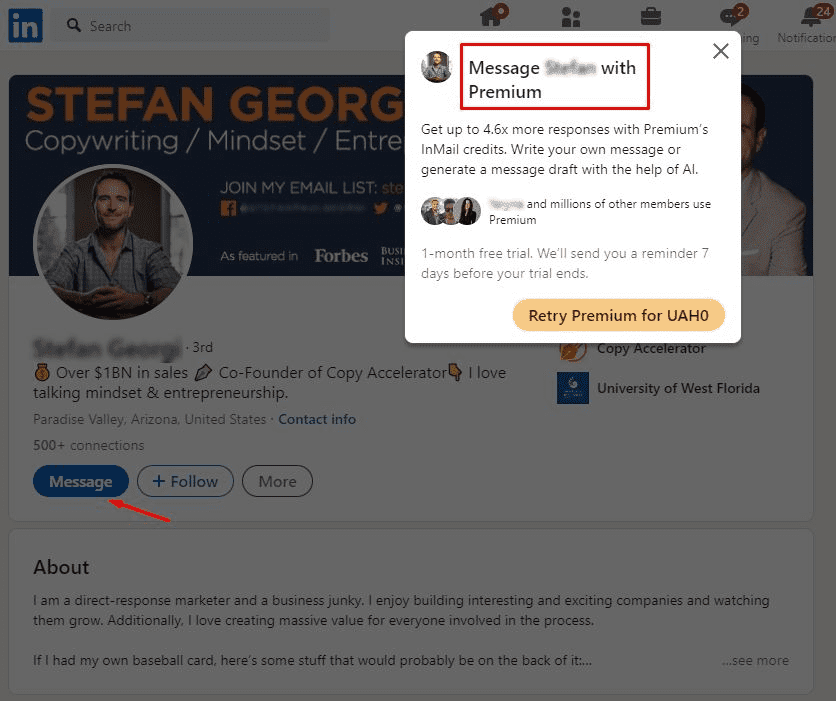Click the University of West Florida link
Screen dimensions: 836x701
click(x=678, y=388)
